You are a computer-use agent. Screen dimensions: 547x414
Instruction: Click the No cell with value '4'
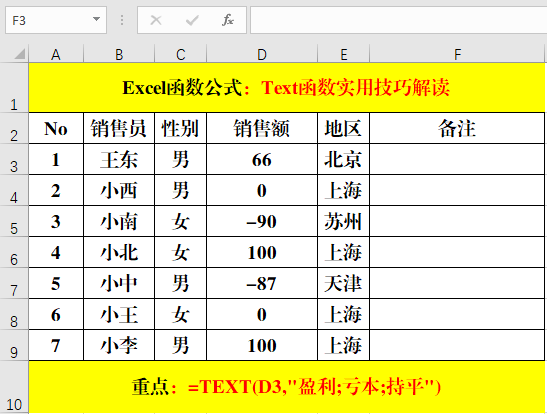56,252
